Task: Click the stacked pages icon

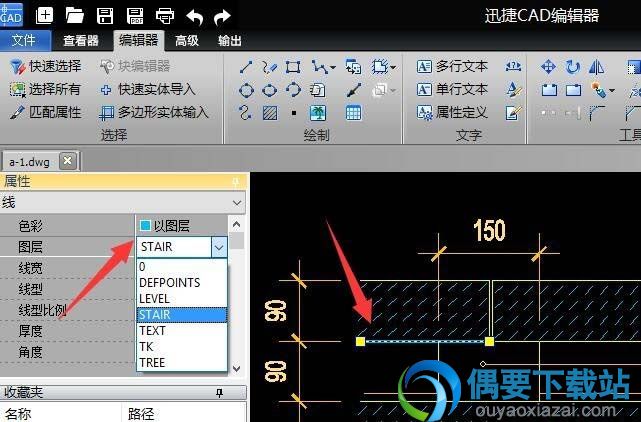Action: (318, 90)
